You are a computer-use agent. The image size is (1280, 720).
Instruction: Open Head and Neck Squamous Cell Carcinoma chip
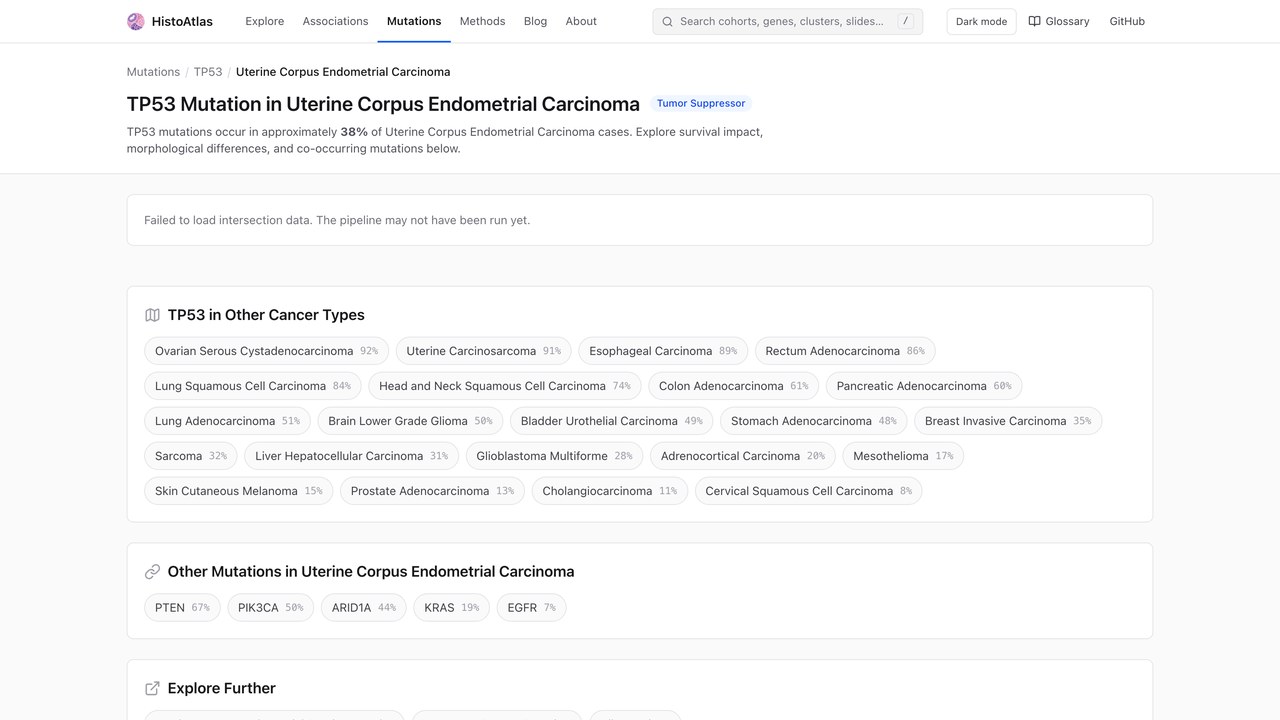pos(505,386)
